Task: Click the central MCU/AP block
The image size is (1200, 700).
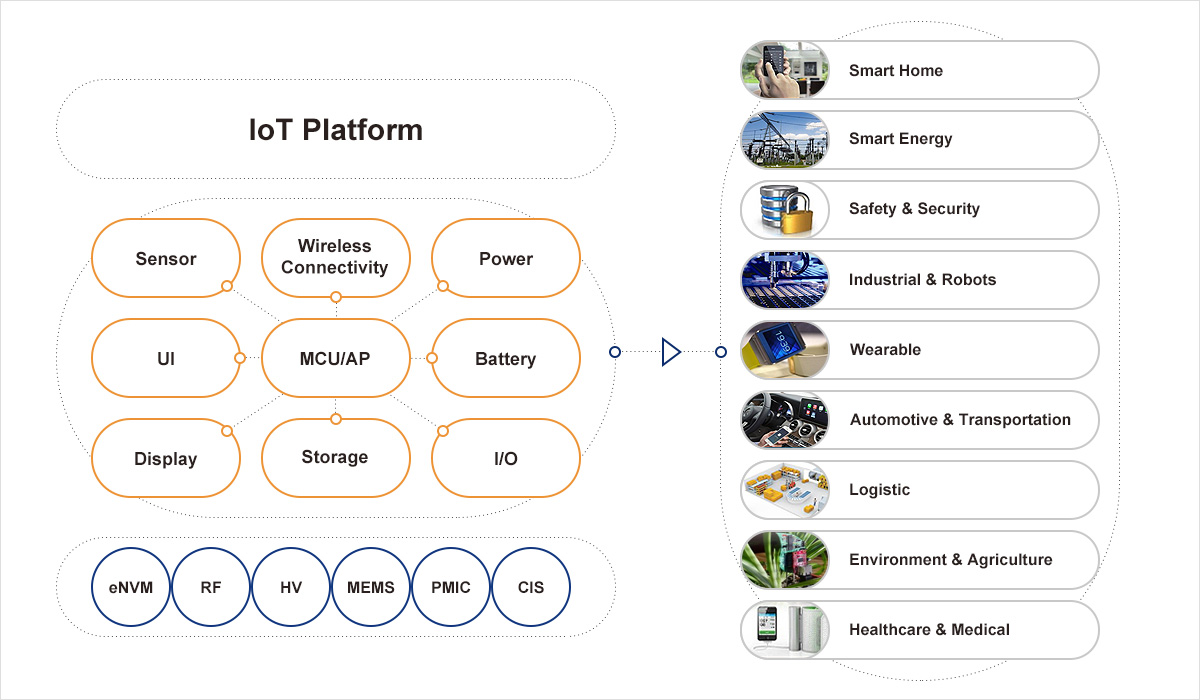Action: (335, 358)
